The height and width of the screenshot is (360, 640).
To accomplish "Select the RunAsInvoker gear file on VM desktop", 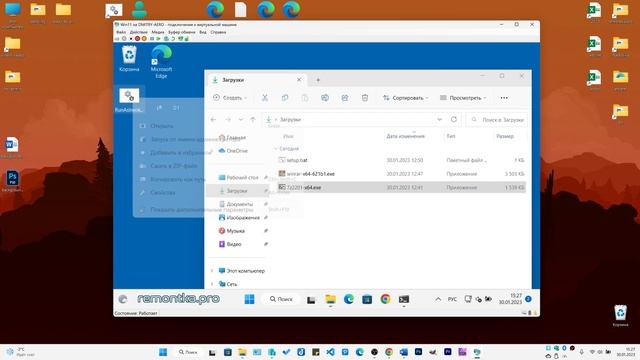I will [129, 100].
